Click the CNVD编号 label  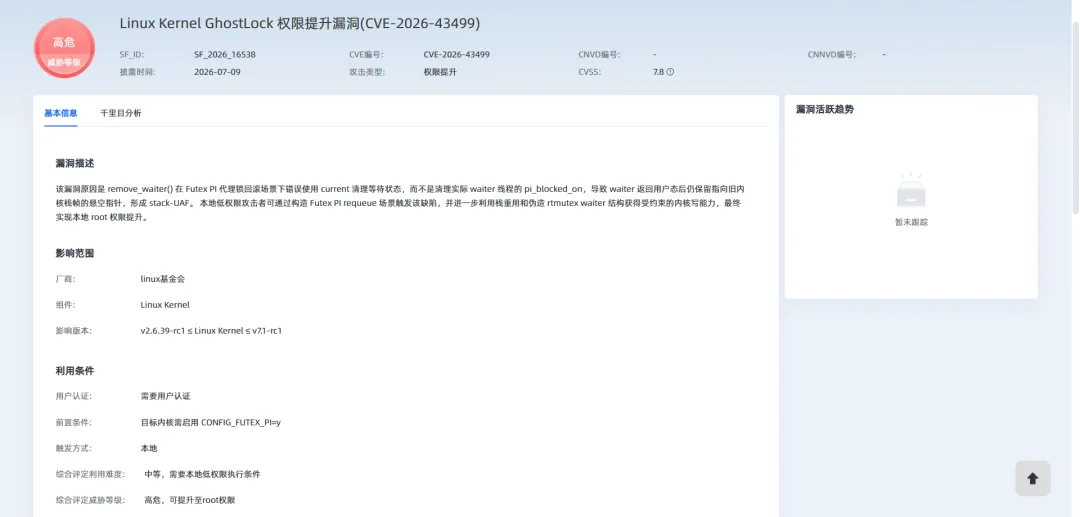(599, 54)
